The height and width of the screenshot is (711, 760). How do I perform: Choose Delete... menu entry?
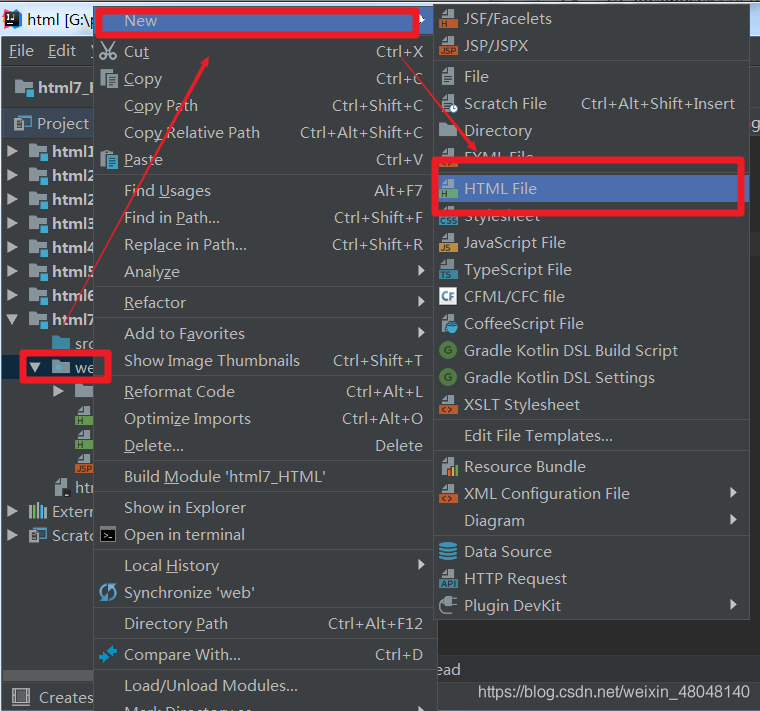[262, 446]
